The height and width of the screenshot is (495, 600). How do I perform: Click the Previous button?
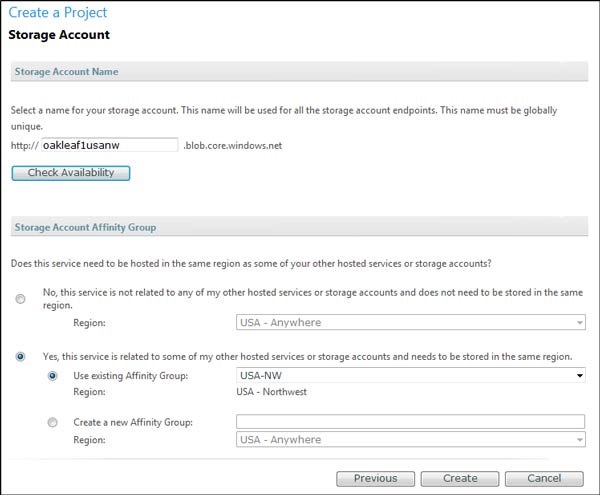(375, 479)
